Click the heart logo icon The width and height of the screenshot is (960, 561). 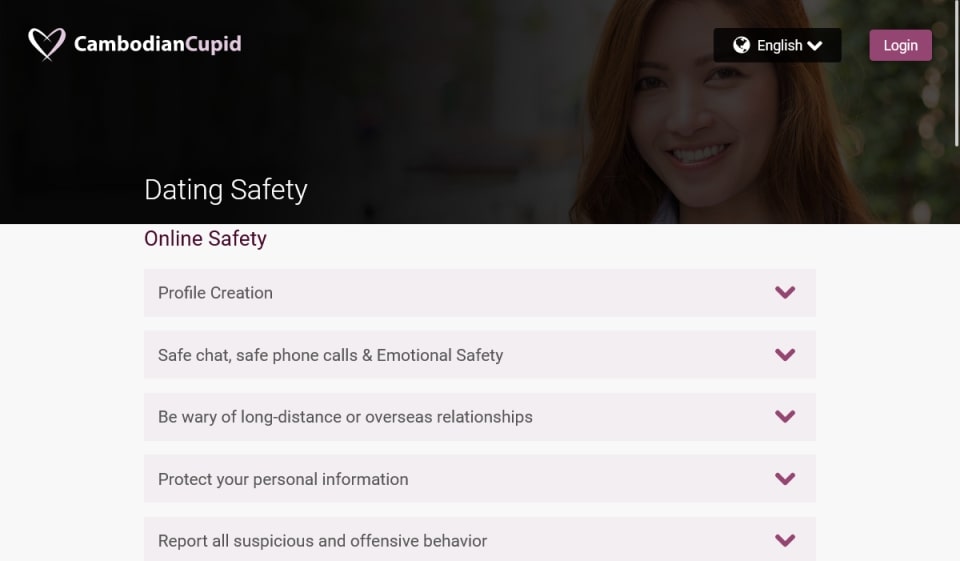(46, 44)
